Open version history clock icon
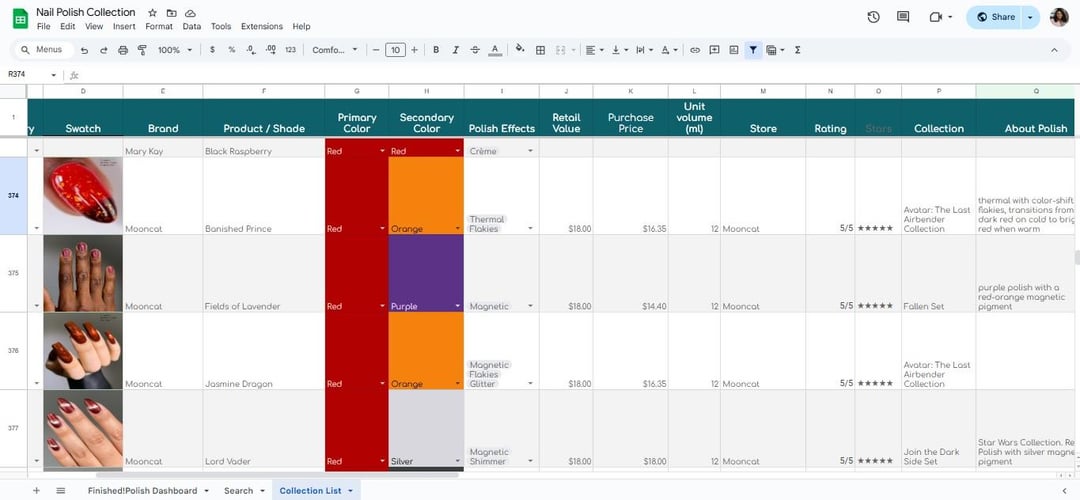Viewport: 1080px width, 500px height. 873,17
